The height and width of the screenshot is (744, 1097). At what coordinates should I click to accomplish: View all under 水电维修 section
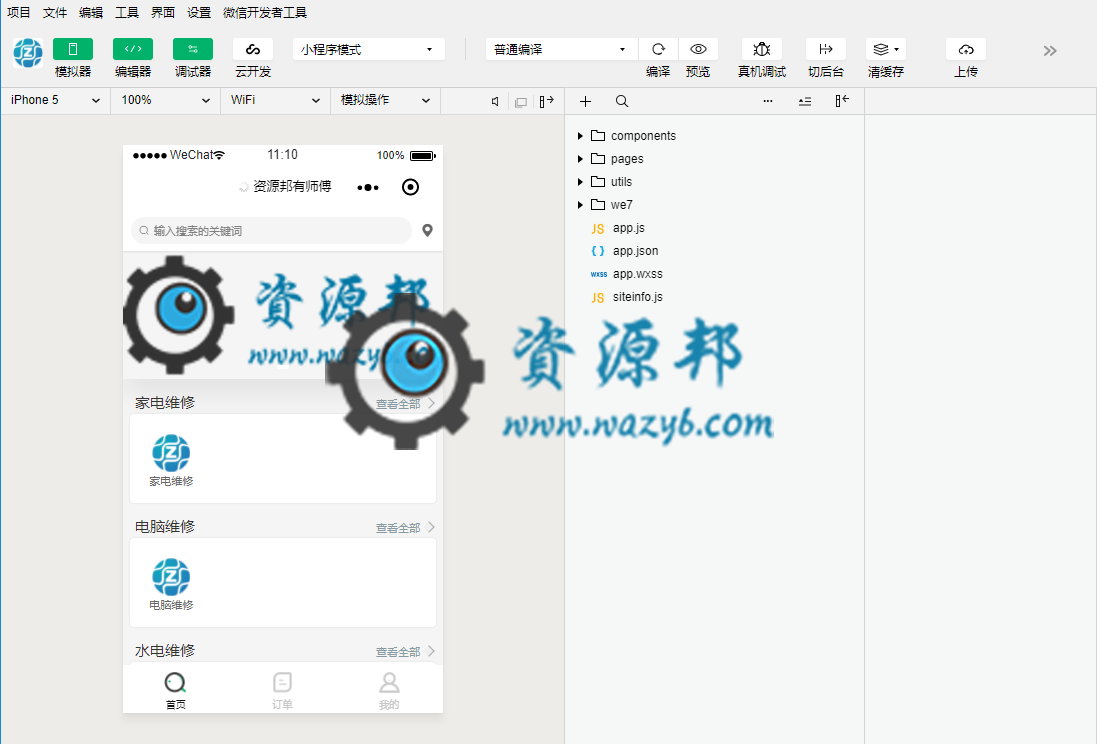[405, 652]
